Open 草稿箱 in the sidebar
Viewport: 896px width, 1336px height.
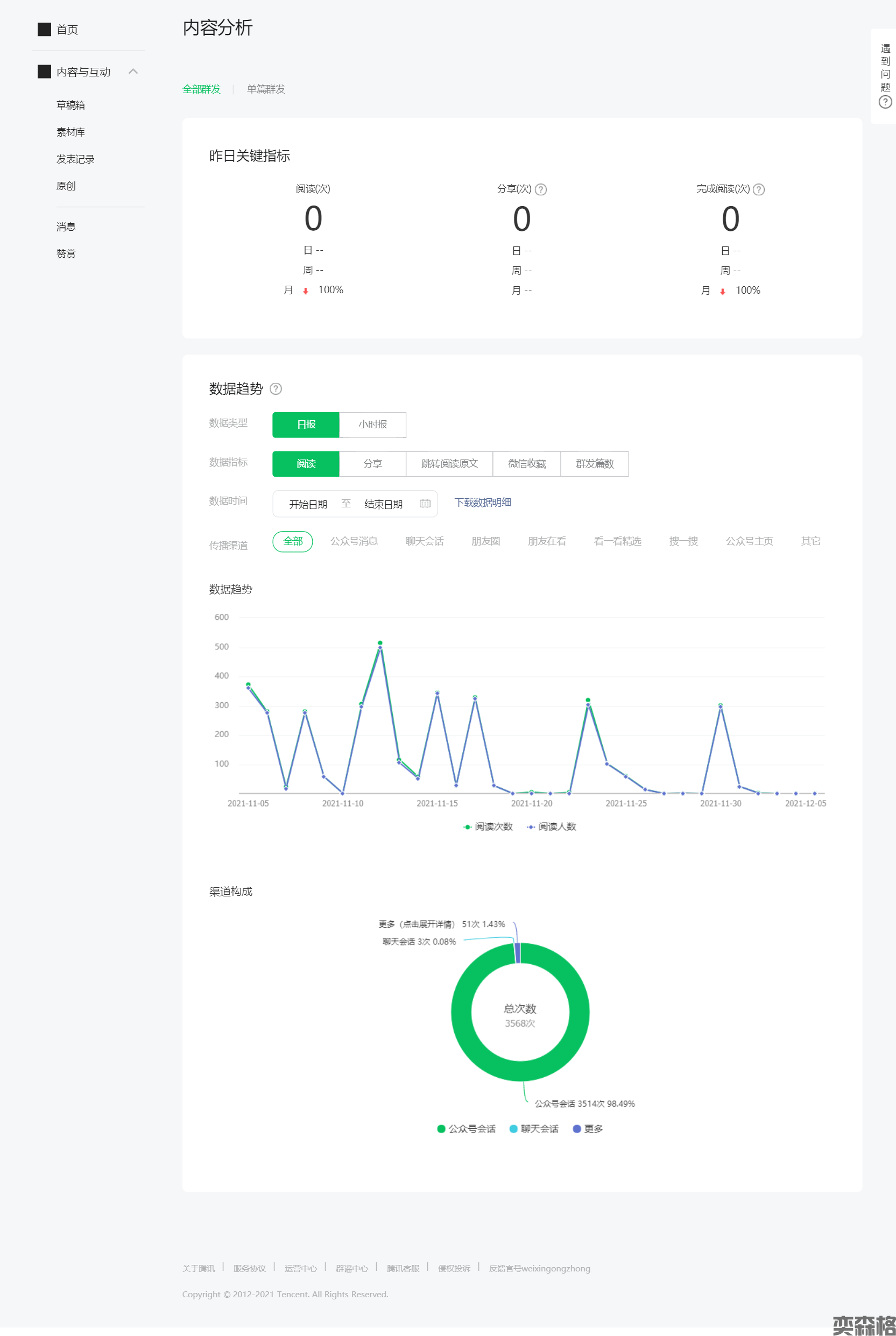click(x=70, y=105)
